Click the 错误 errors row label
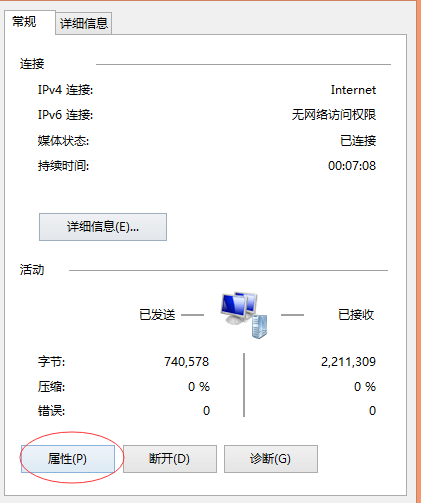421x503 pixels. (x=51, y=411)
